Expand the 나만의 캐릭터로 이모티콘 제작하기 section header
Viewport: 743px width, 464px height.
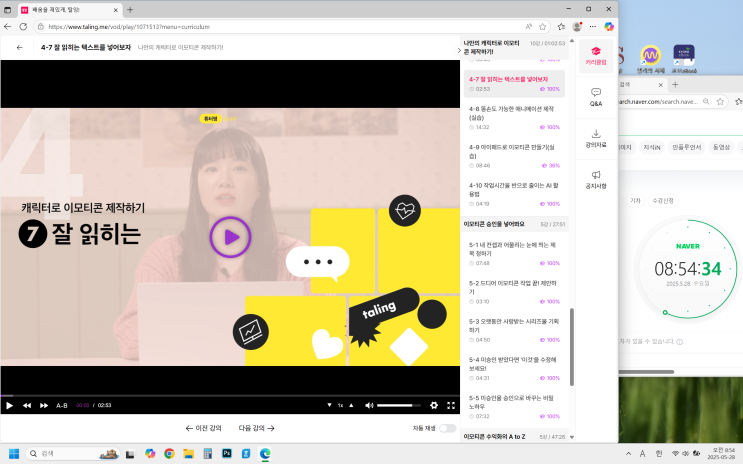point(514,47)
